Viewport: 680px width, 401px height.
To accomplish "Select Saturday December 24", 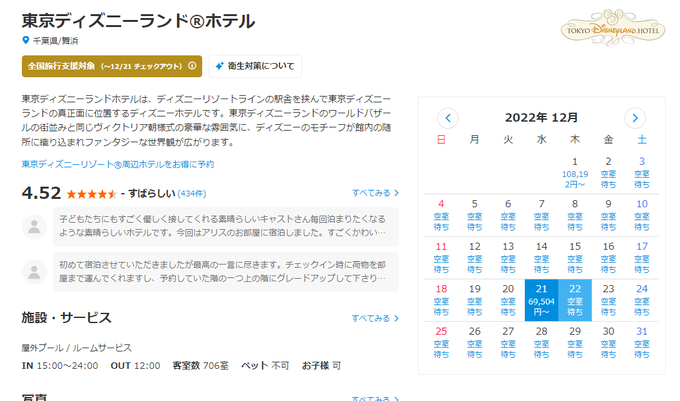I will pos(642,300).
